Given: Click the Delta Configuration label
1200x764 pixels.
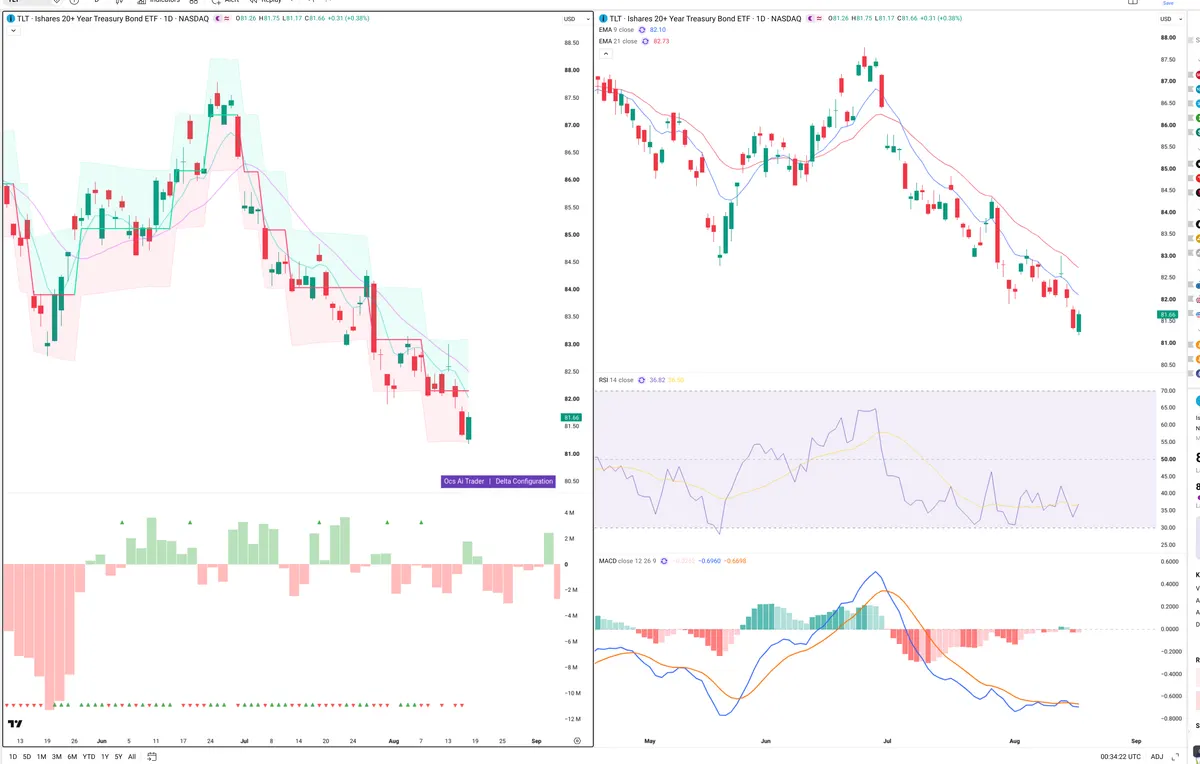Looking at the screenshot, I should [524, 481].
